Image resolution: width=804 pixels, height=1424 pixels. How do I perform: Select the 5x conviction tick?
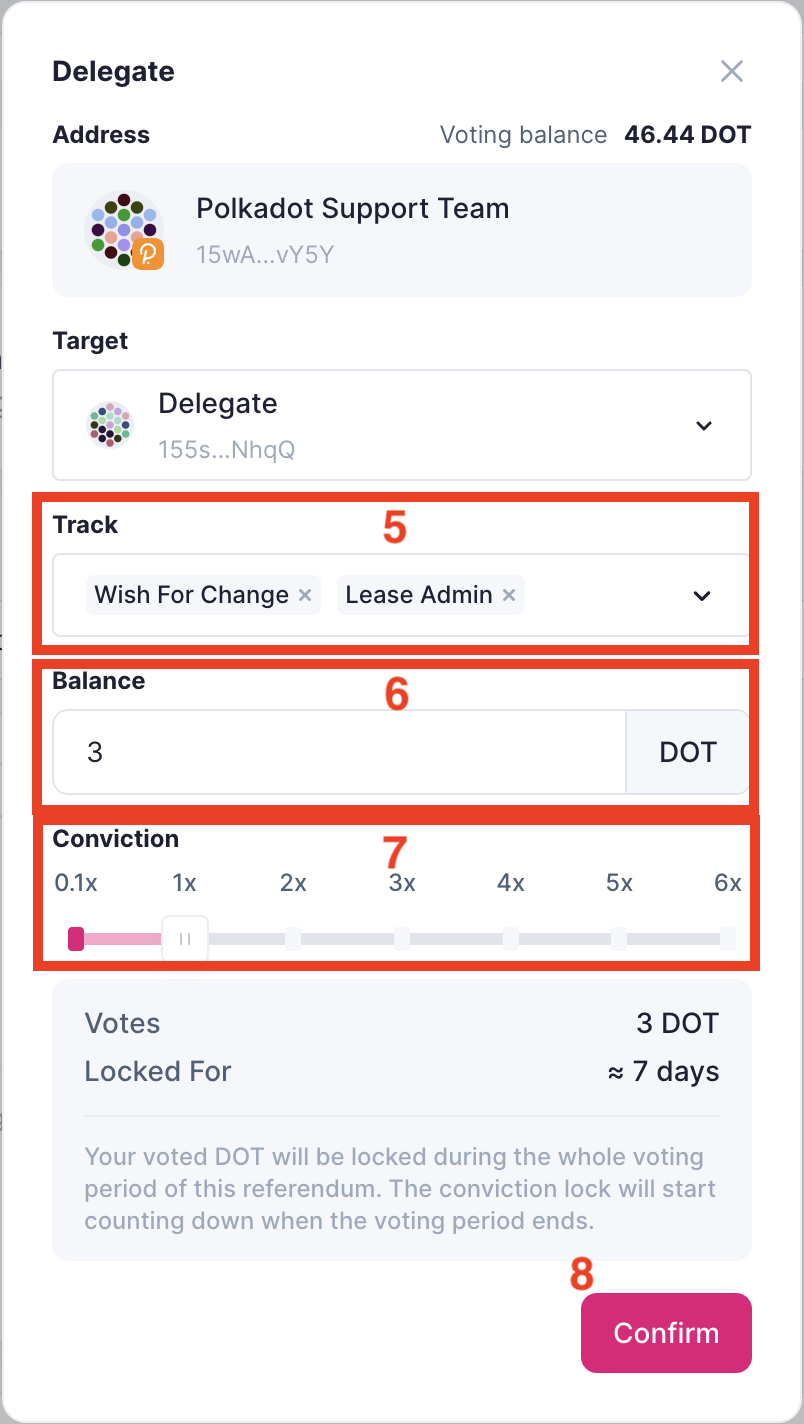point(619,938)
